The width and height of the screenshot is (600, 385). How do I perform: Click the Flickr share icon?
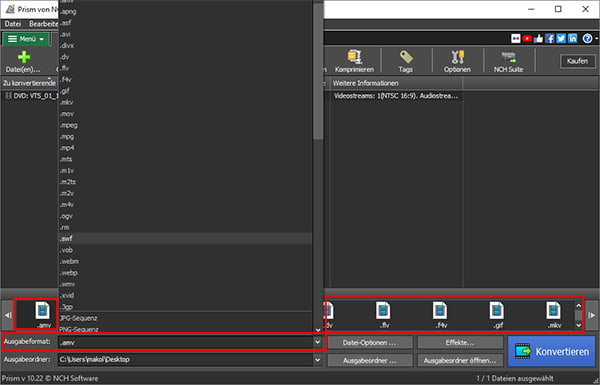516,39
